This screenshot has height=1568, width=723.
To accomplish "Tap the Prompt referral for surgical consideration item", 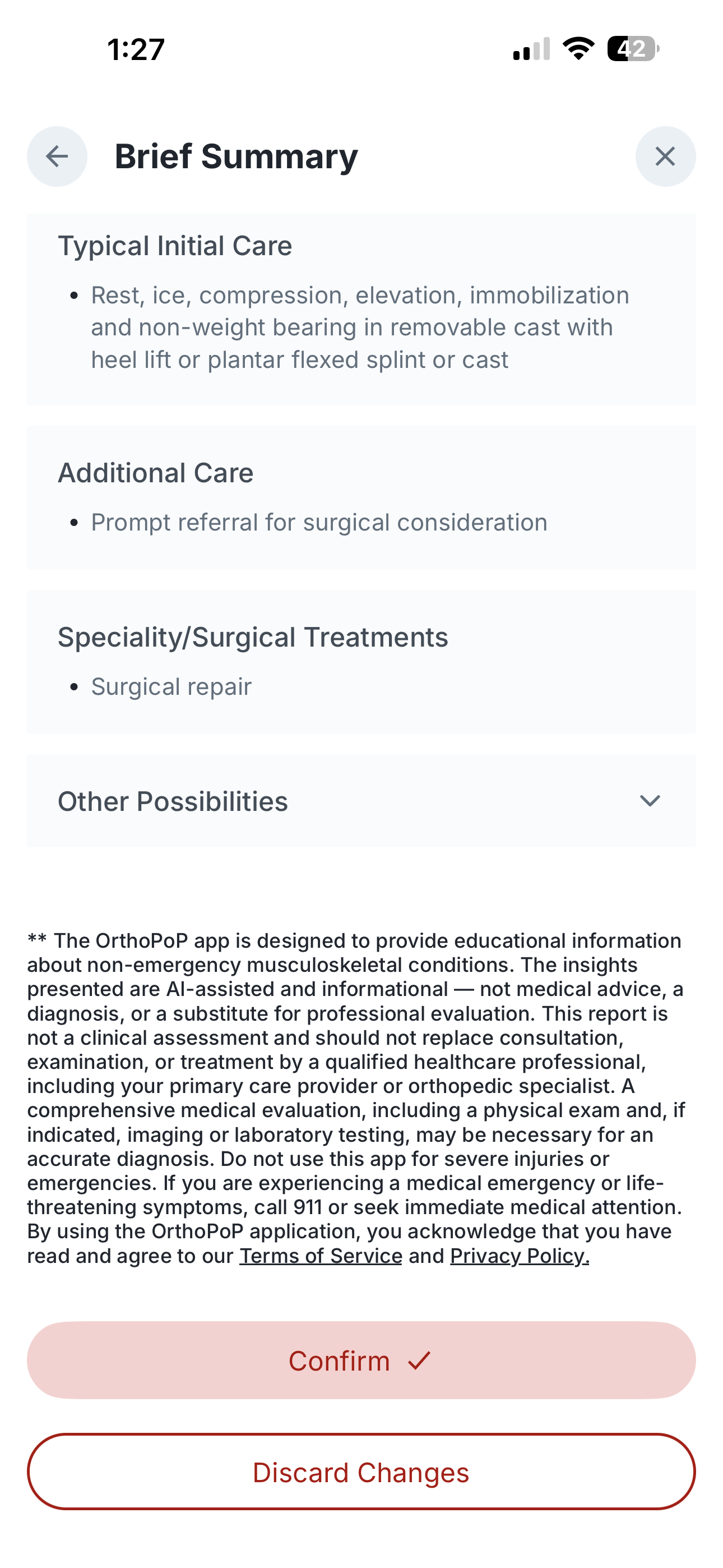I will coord(319,522).
